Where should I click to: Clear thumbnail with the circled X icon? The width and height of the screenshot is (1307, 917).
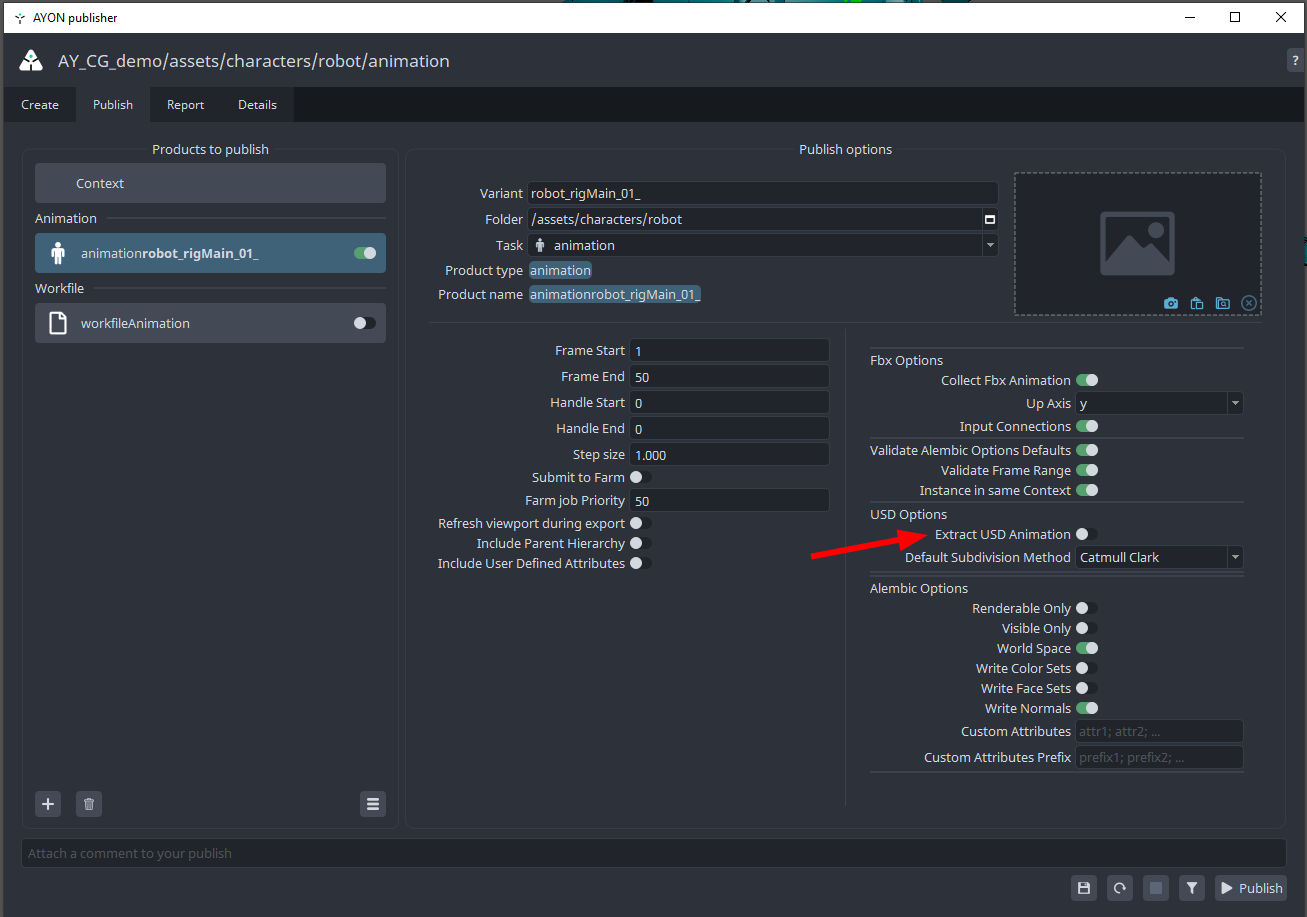point(1248,303)
